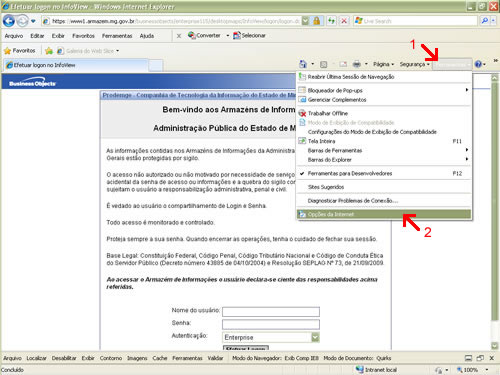
Task: Click the browser Back arrow button
Action: coord(9,21)
